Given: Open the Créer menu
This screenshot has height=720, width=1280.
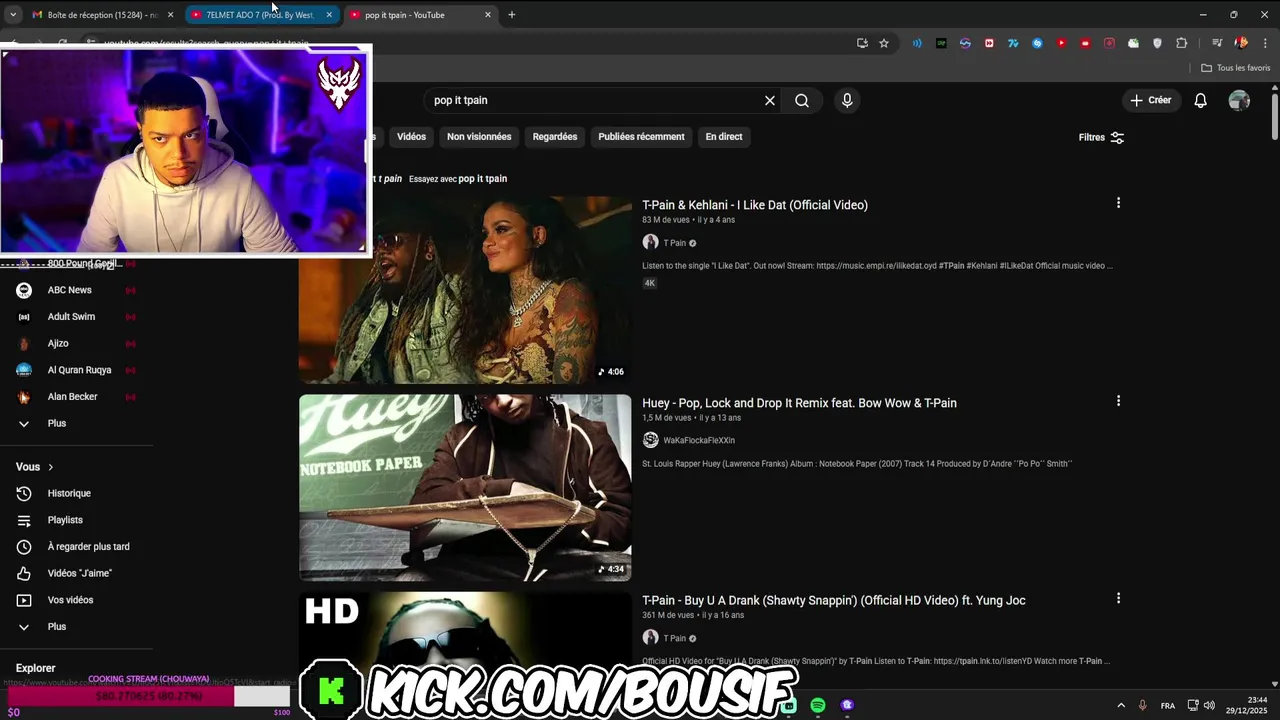Looking at the screenshot, I should pyautogui.click(x=1150, y=100).
